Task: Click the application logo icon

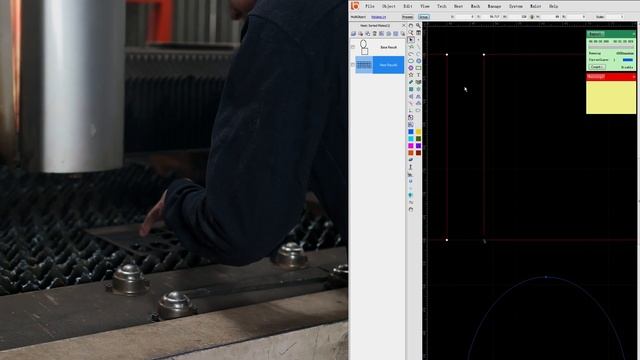Action: click(x=355, y=6)
